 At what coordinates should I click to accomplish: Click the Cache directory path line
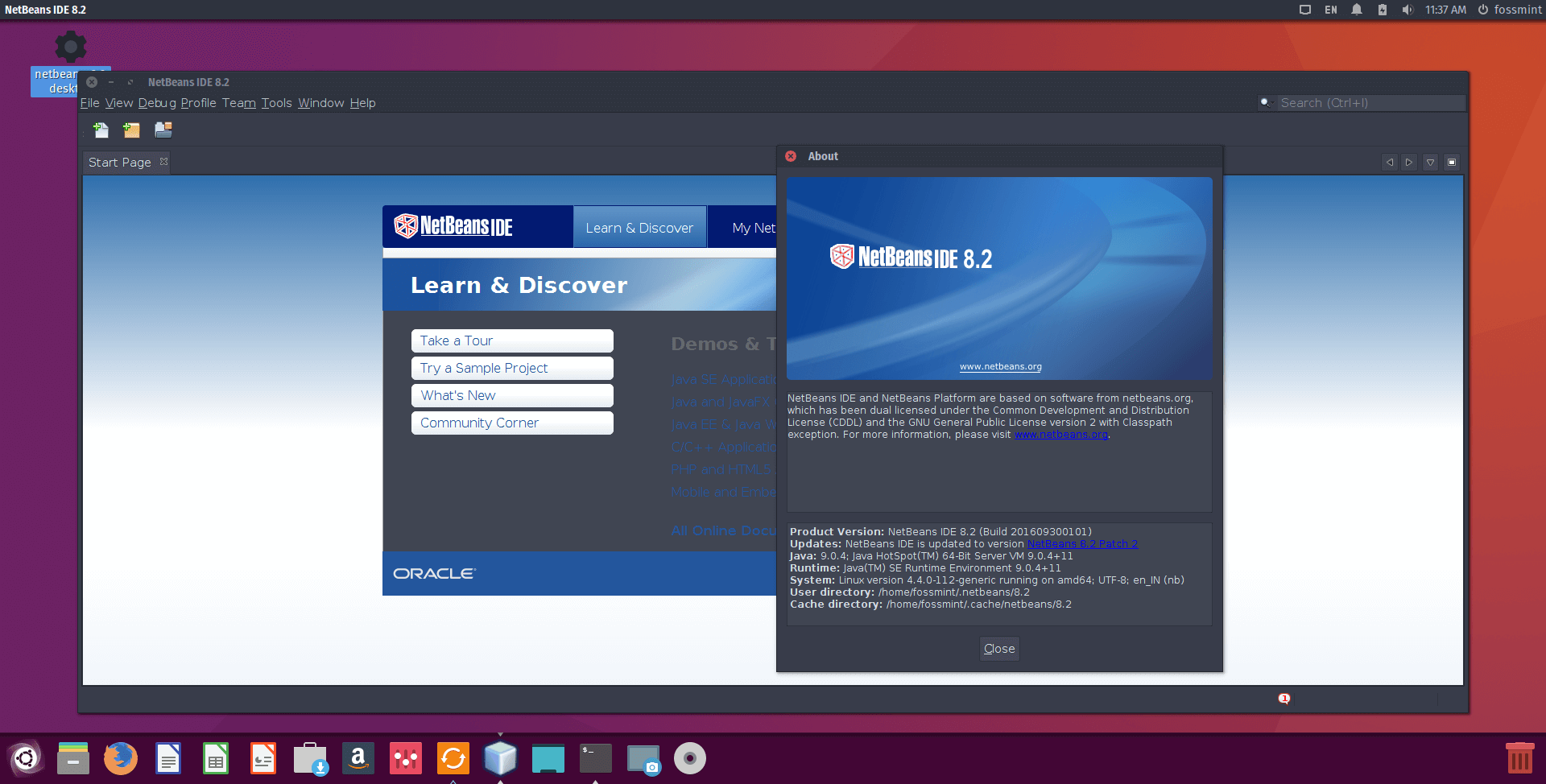click(931, 605)
